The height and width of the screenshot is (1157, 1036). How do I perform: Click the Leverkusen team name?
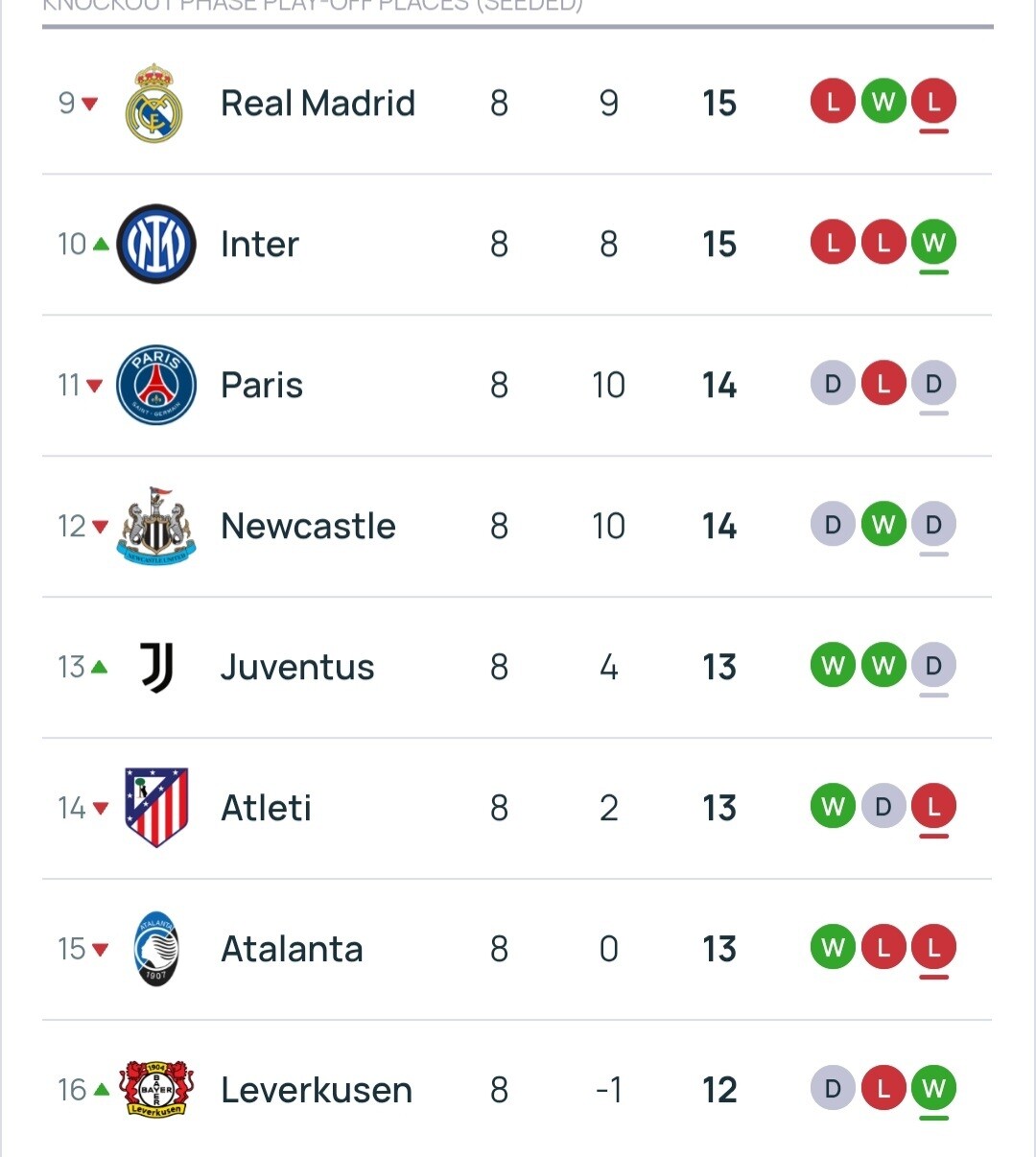pos(317,1090)
